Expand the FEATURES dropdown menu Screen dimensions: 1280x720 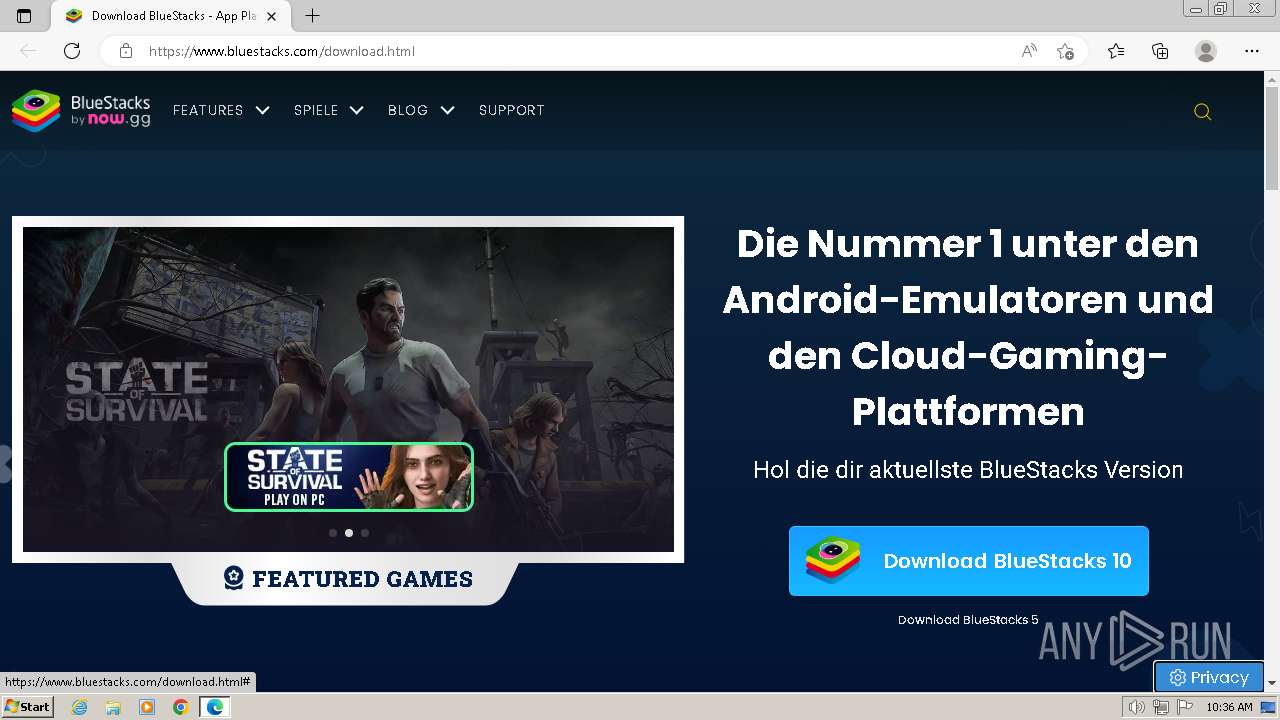(x=221, y=110)
